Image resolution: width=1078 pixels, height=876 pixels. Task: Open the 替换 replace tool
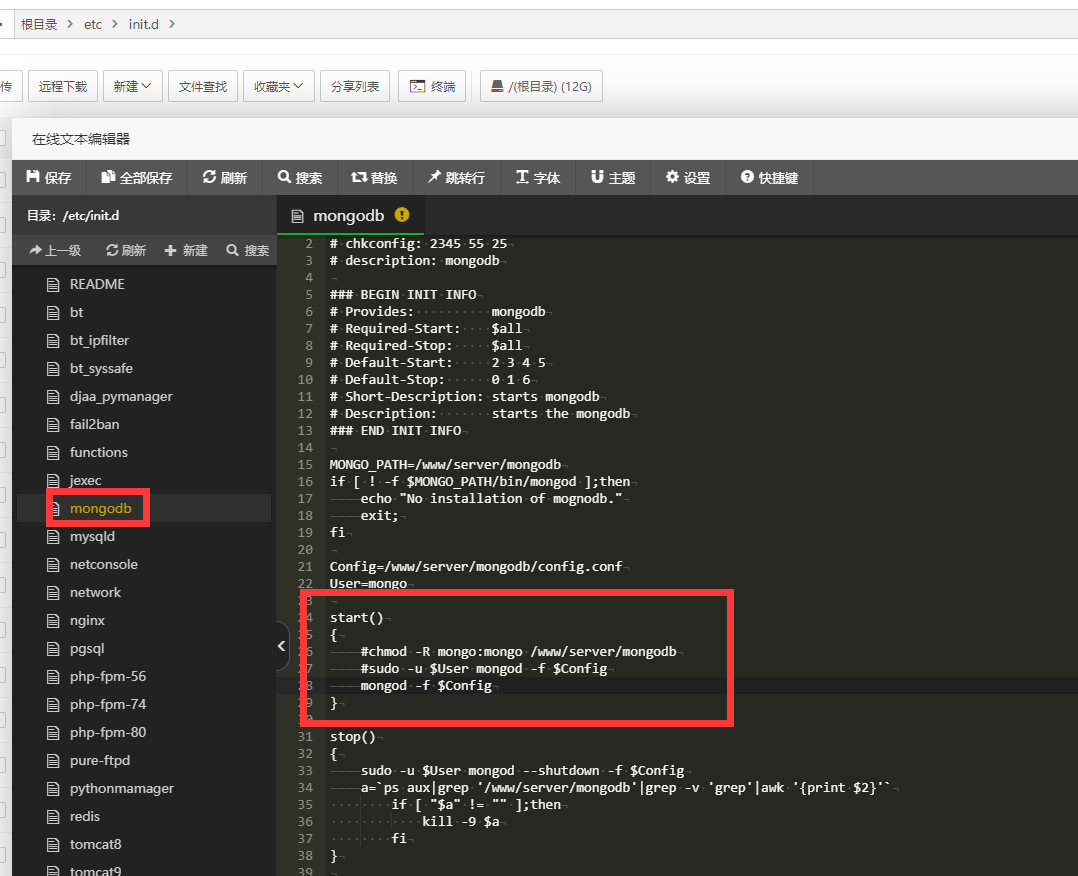(x=375, y=178)
